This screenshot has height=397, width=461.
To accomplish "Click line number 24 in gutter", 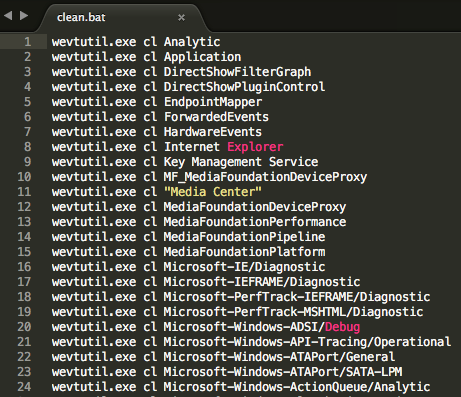I will [x=24, y=387].
